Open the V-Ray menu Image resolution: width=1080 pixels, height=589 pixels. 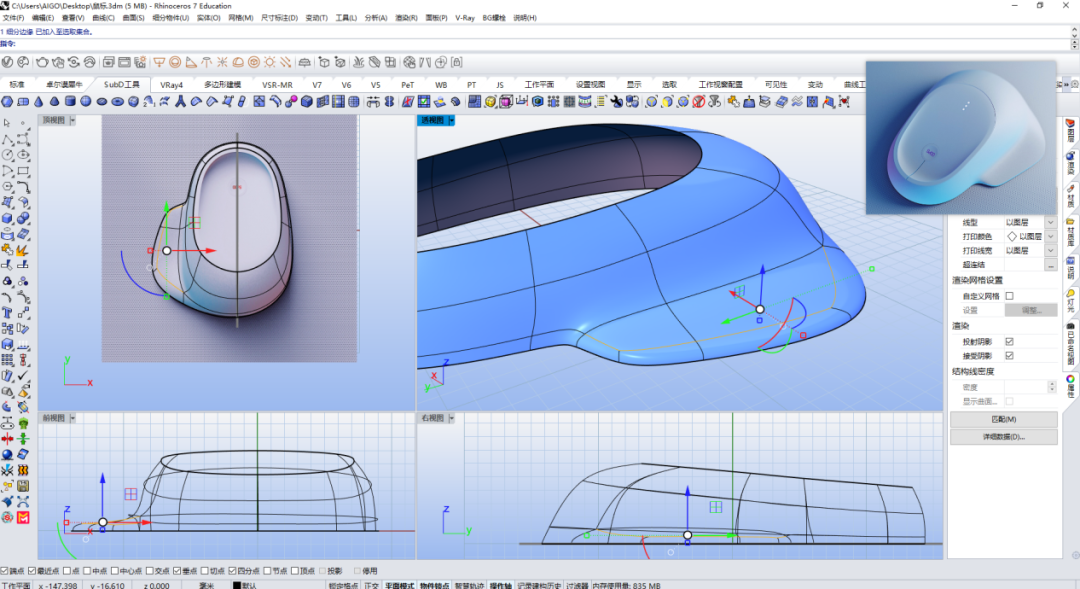click(x=464, y=18)
